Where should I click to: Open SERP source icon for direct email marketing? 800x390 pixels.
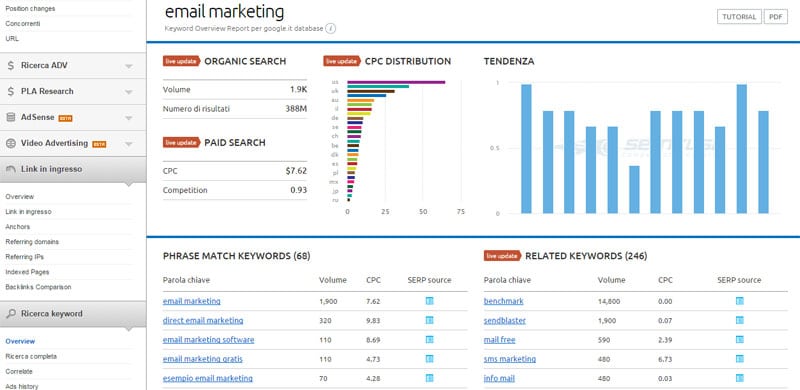click(x=430, y=321)
